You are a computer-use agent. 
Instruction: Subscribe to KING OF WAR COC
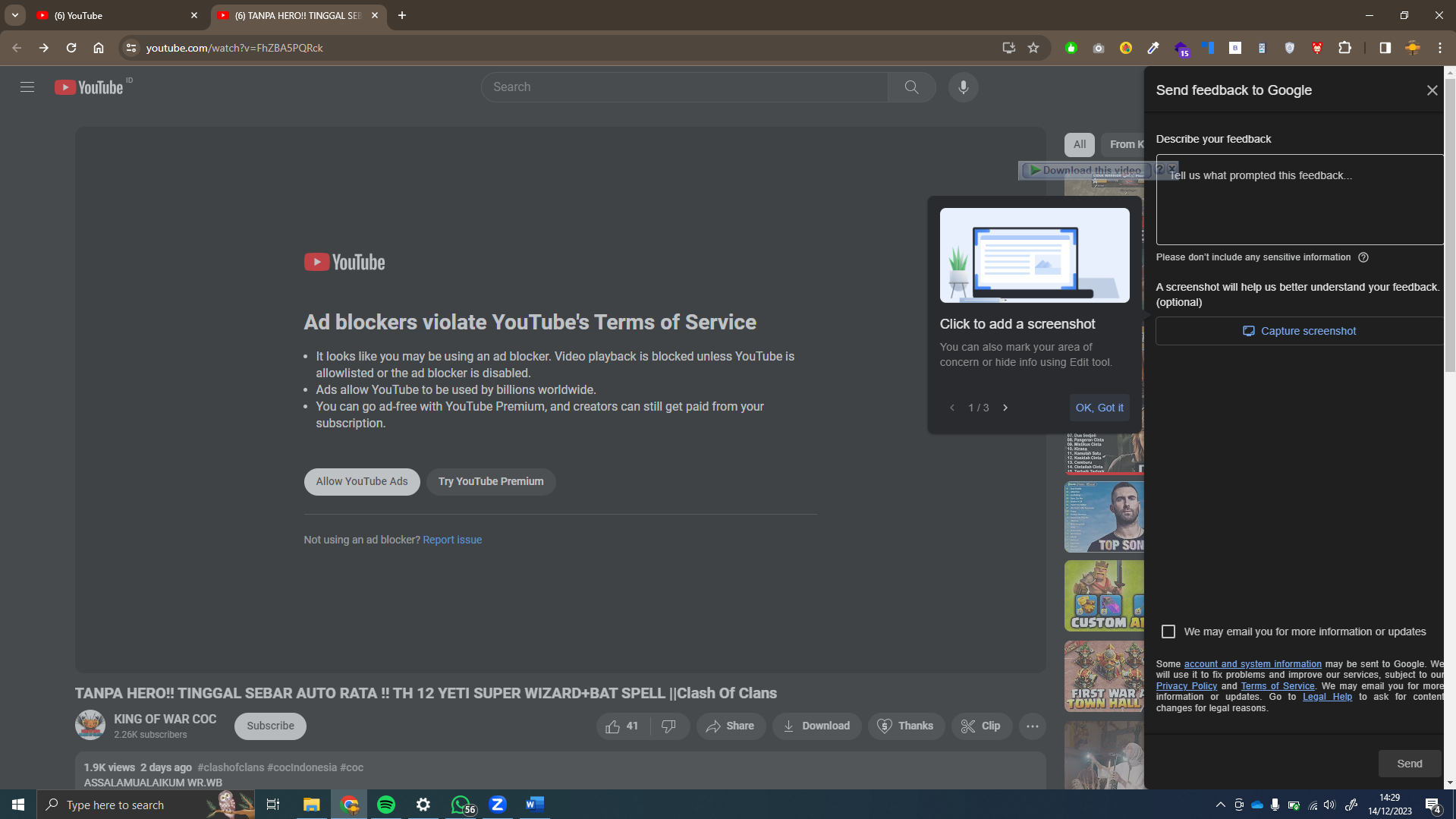270,726
